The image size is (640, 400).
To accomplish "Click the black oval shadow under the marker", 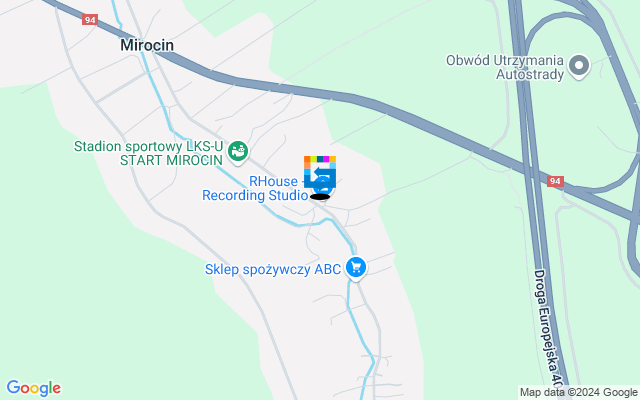I will tap(320, 197).
